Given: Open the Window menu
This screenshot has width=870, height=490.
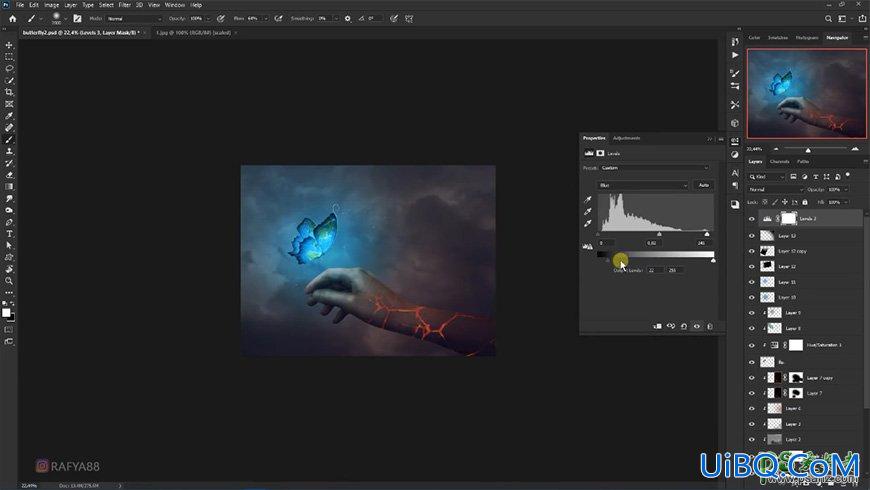Looking at the screenshot, I should click(174, 4).
